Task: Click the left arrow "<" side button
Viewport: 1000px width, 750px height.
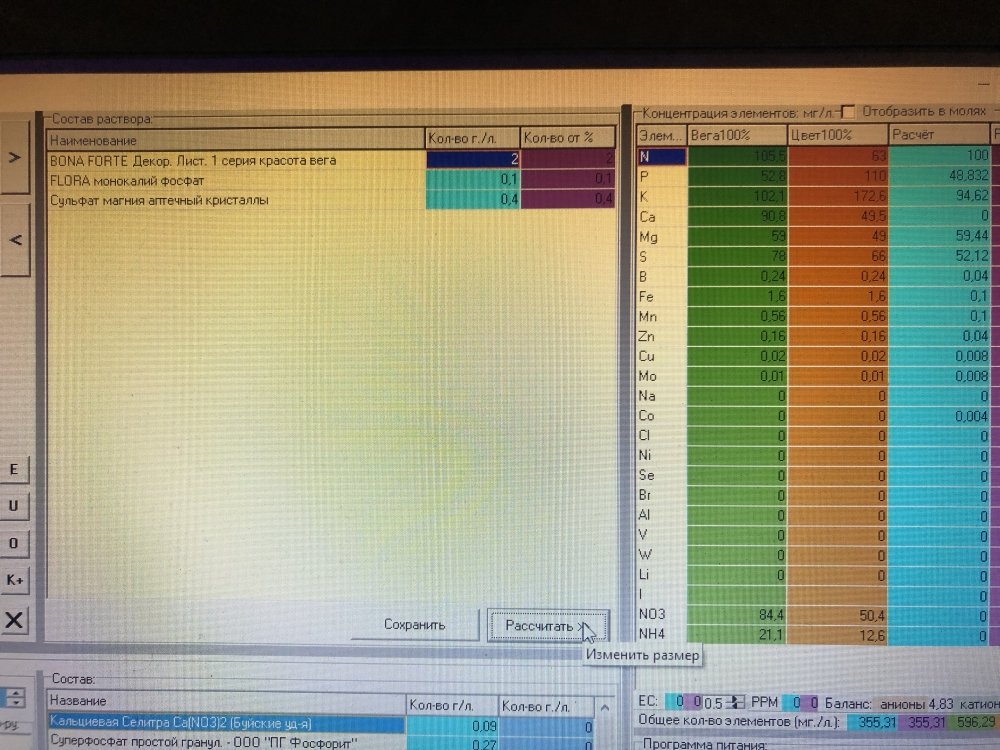Action: coord(16,240)
